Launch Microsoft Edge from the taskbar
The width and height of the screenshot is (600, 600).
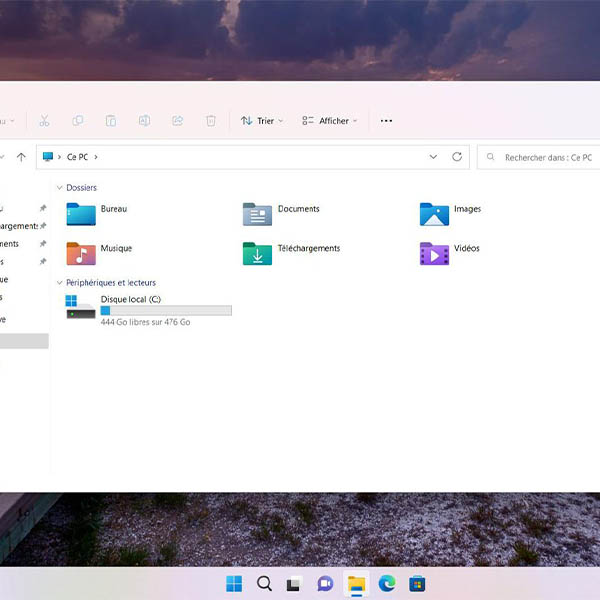coord(386,583)
